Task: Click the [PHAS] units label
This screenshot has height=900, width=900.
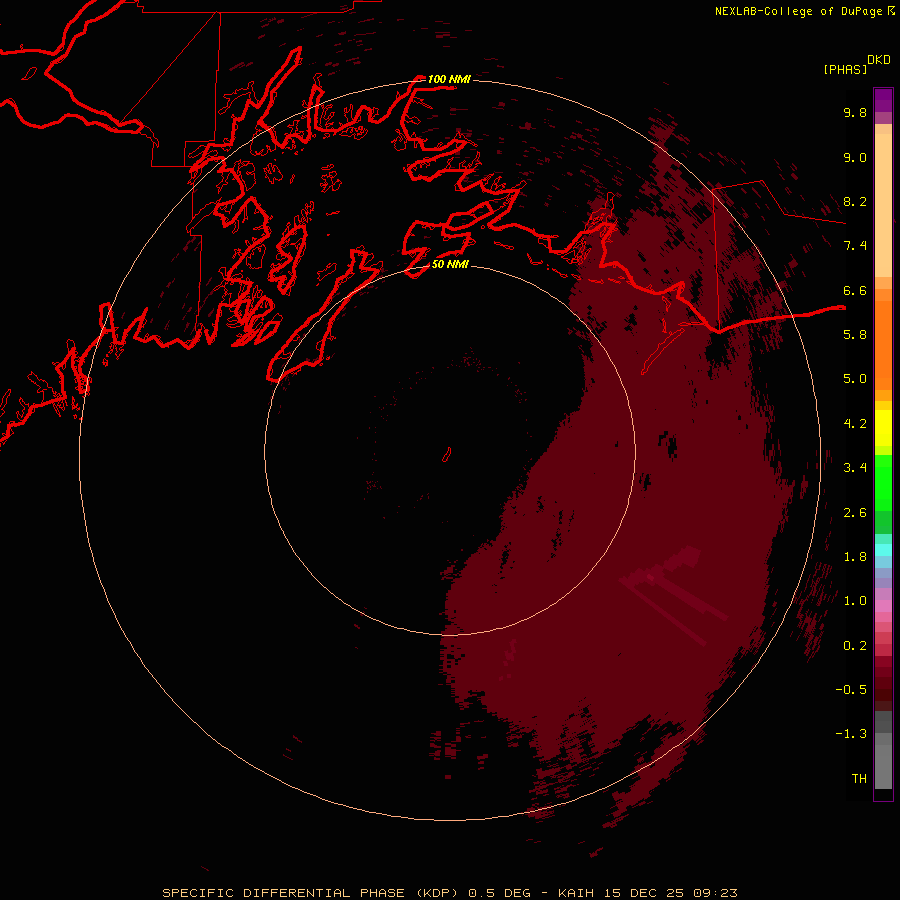Action: coord(845,69)
